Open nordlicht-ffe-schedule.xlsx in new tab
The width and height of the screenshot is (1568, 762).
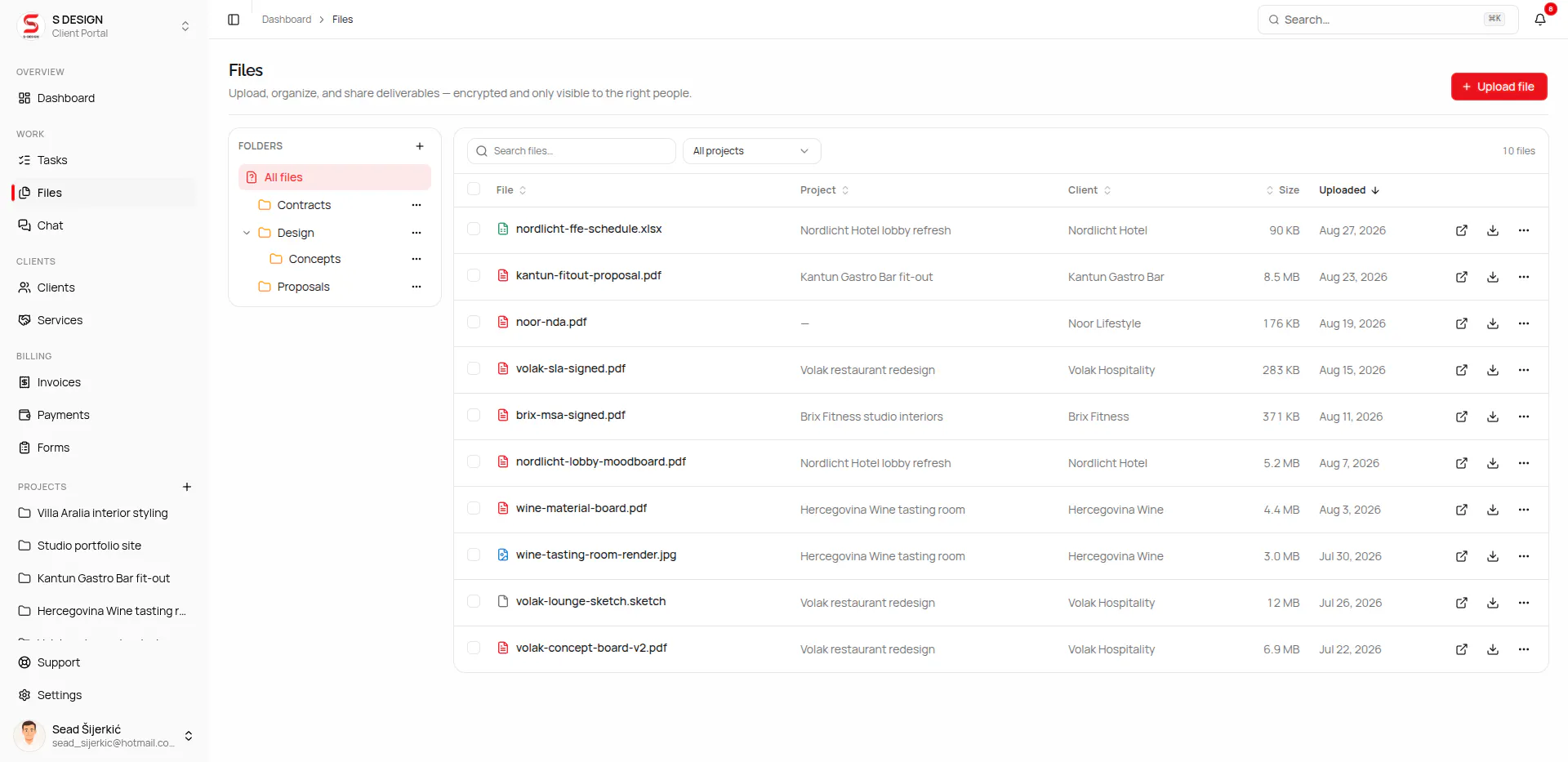[x=1462, y=230]
